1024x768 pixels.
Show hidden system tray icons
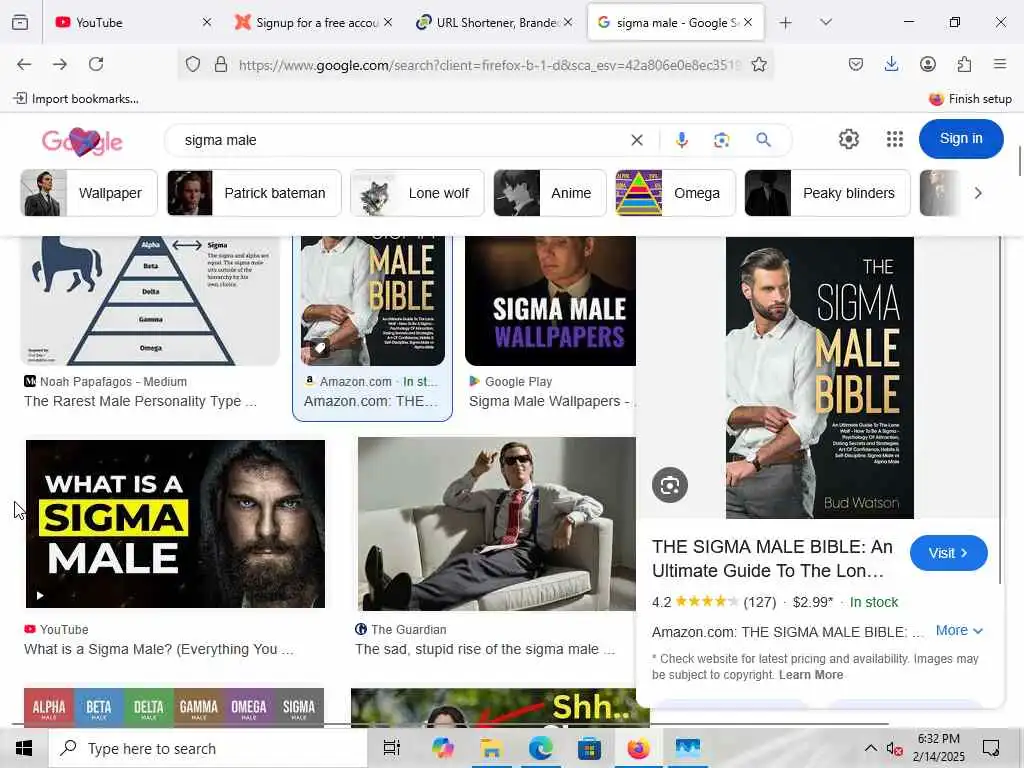pyautogui.click(x=871, y=748)
